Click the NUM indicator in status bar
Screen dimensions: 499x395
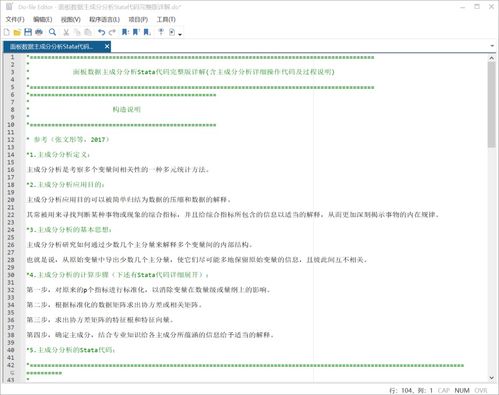[462, 390]
